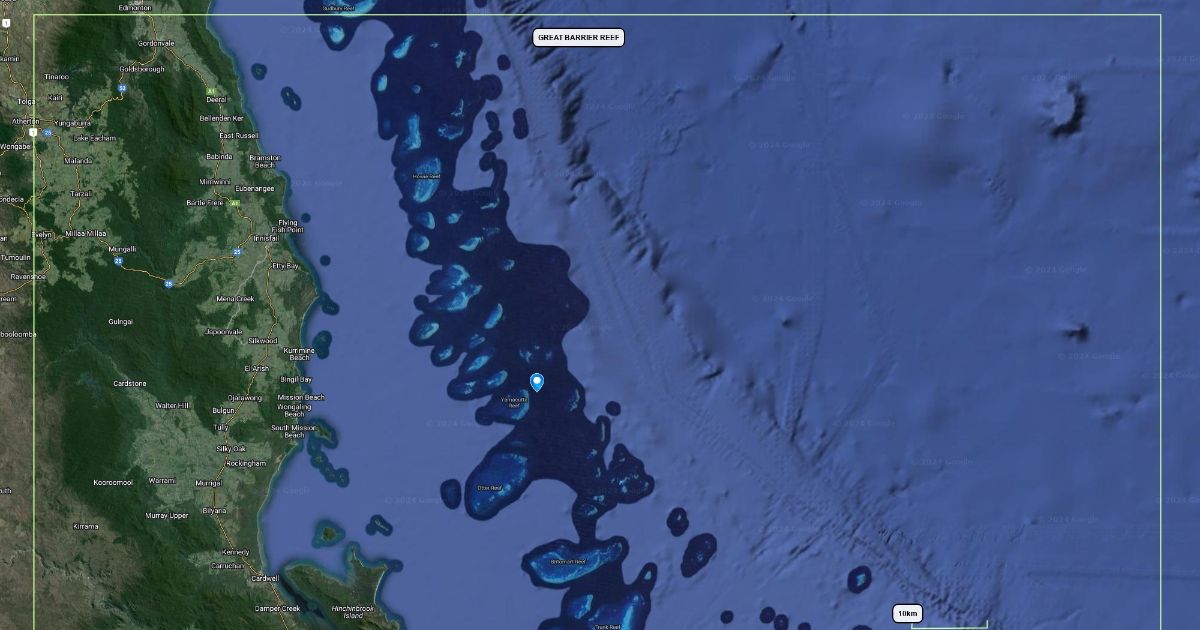This screenshot has width=1200, height=630.
Task: Click the route 32 shield near Goldsborough
Action: tap(122, 88)
